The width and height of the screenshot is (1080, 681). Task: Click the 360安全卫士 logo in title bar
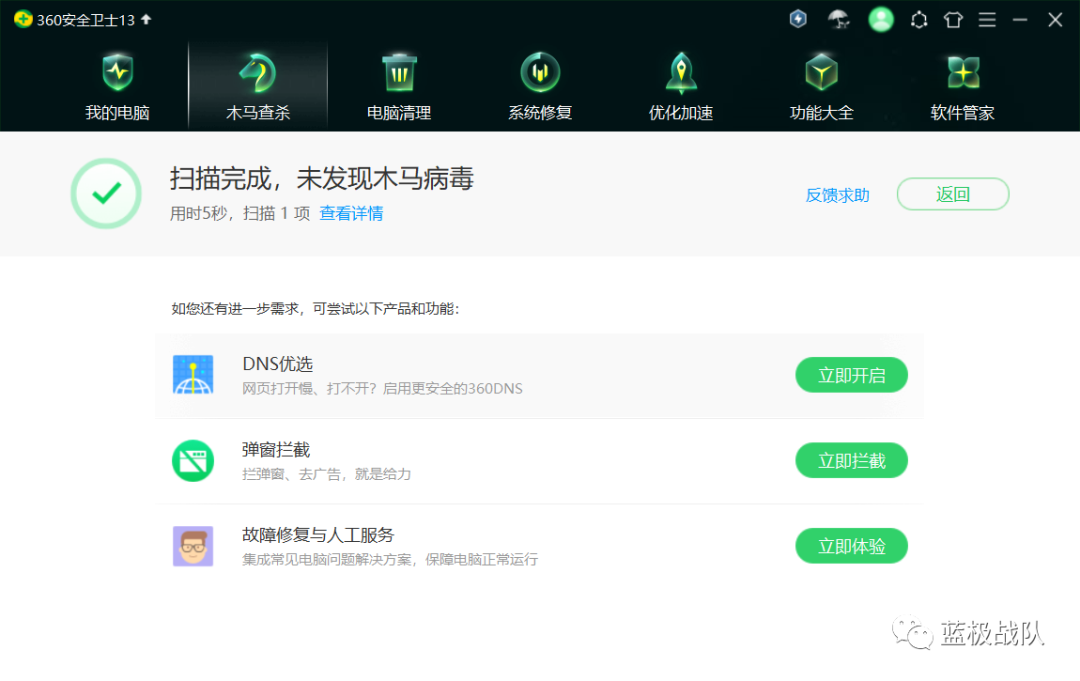click(x=23, y=19)
